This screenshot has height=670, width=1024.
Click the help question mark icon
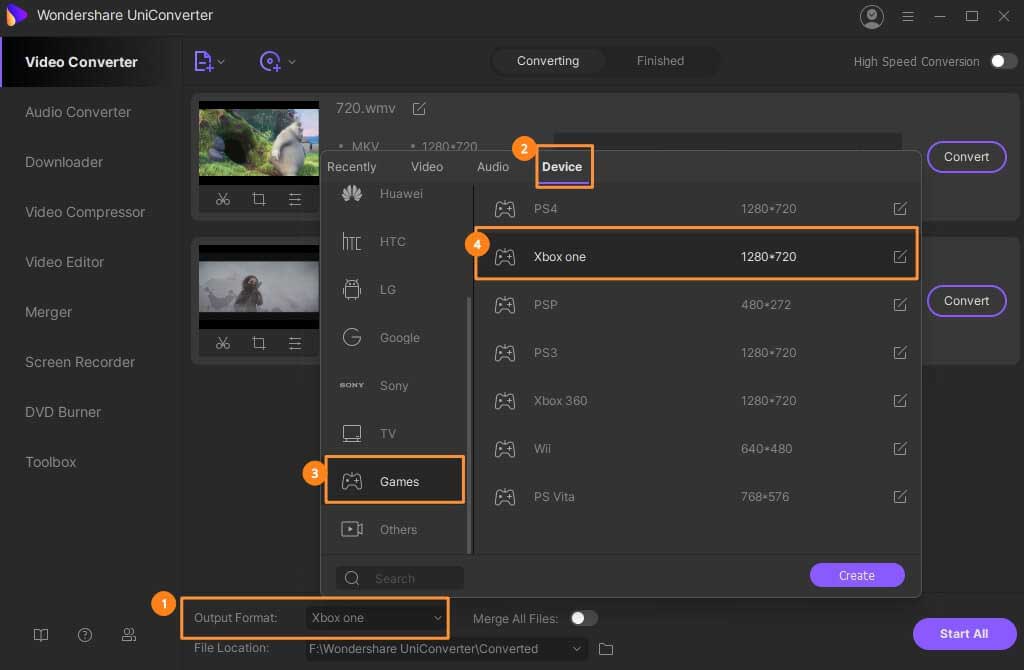click(x=85, y=635)
